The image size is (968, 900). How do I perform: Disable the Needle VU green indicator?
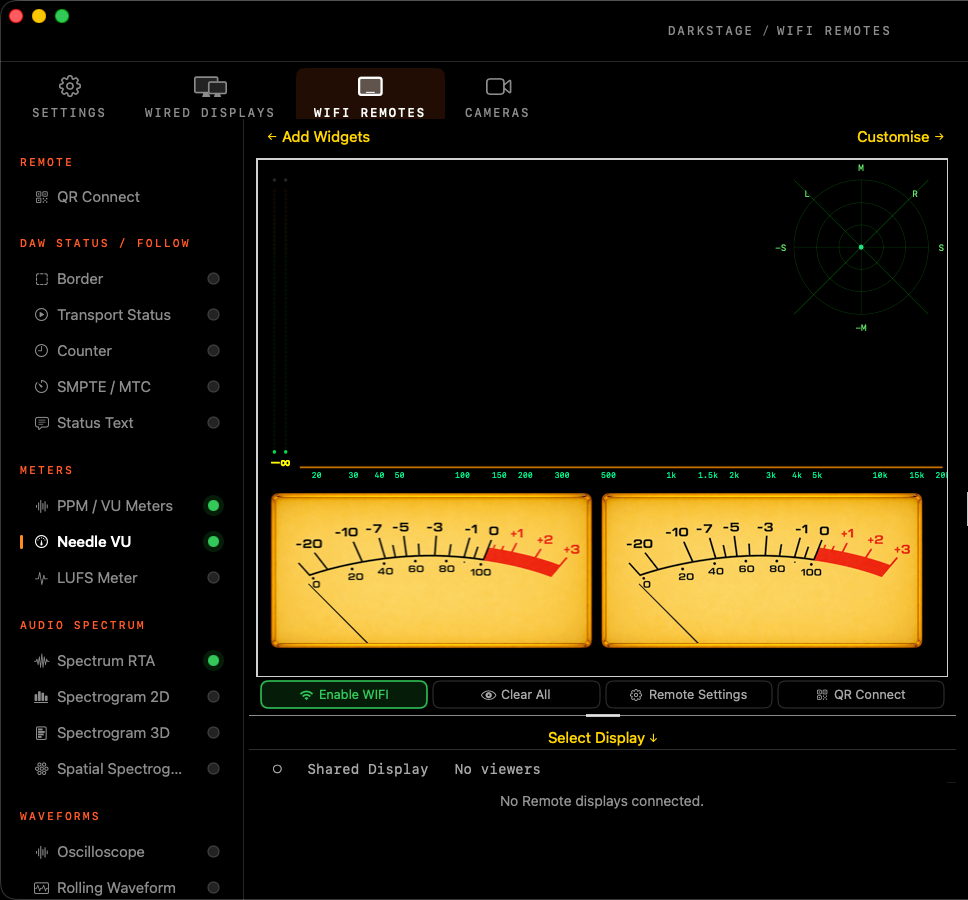214,542
